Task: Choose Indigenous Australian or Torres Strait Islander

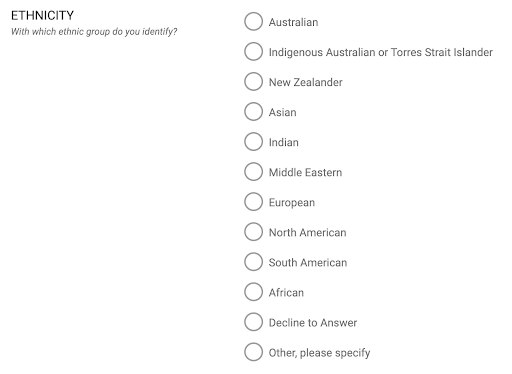Action: point(253,52)
